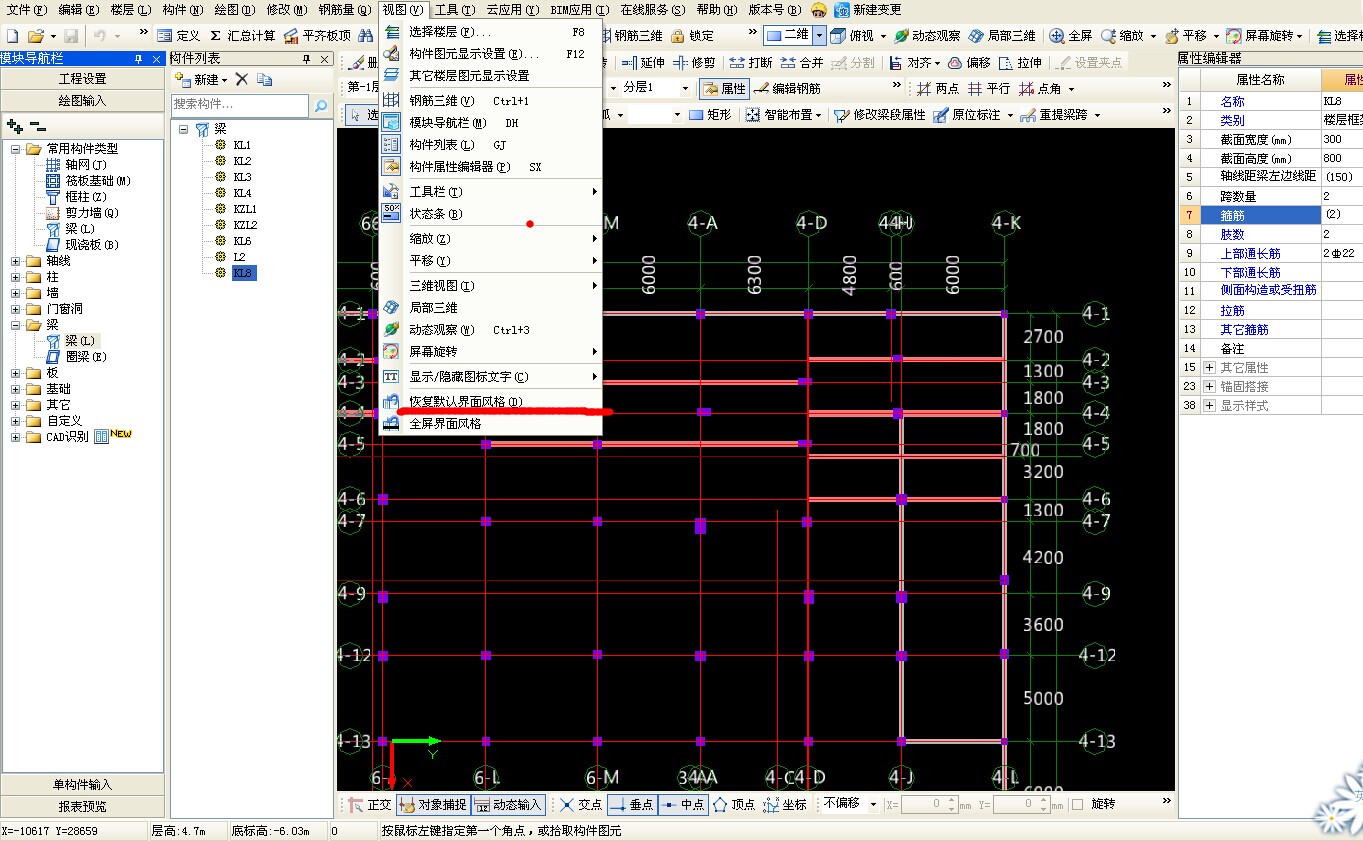The image size is (1363, 841).
Task: Open the 分层1 layer dropdown
Action: click(x=685, y=88)
